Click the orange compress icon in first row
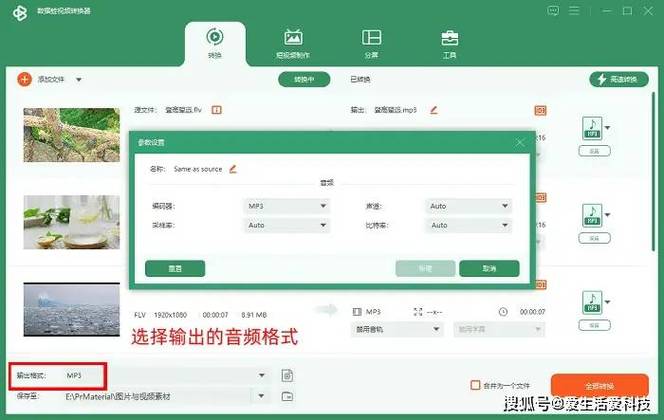 540,111
